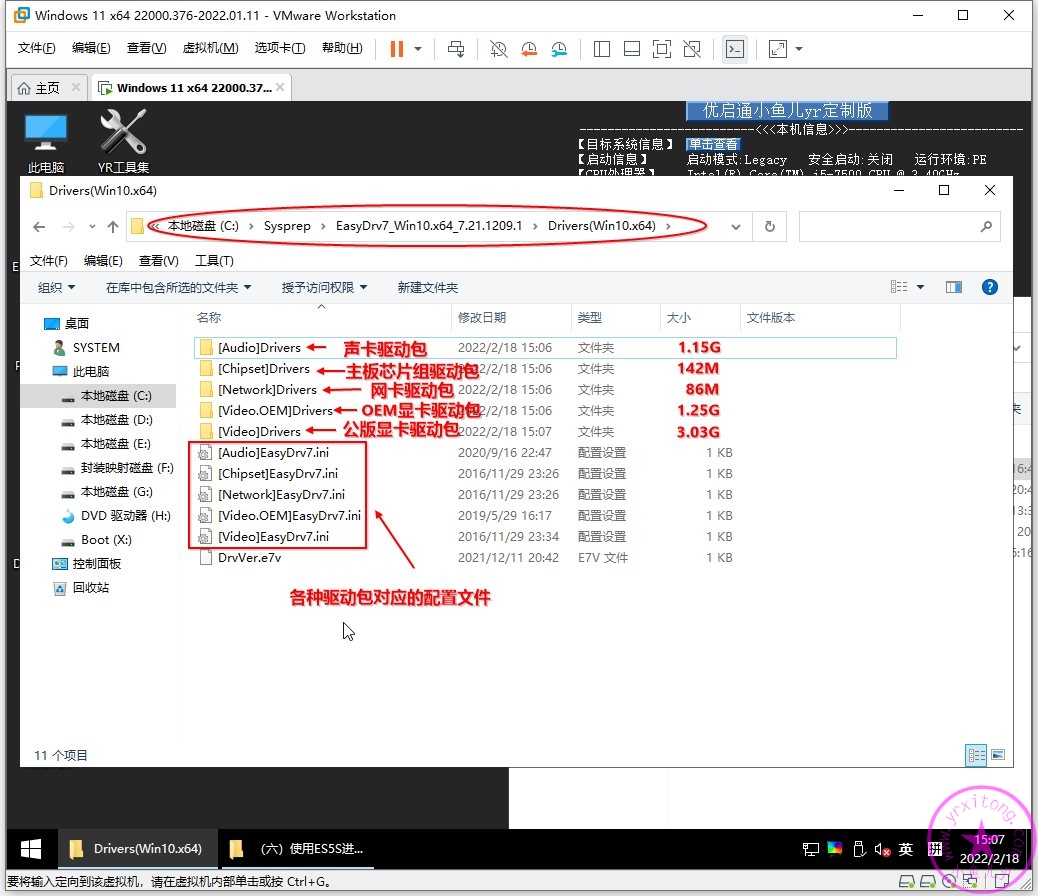This screenshot has width=1038, height=896.
Task: Click the search magnifier icon in Explorer
Action: pos(986,226)
